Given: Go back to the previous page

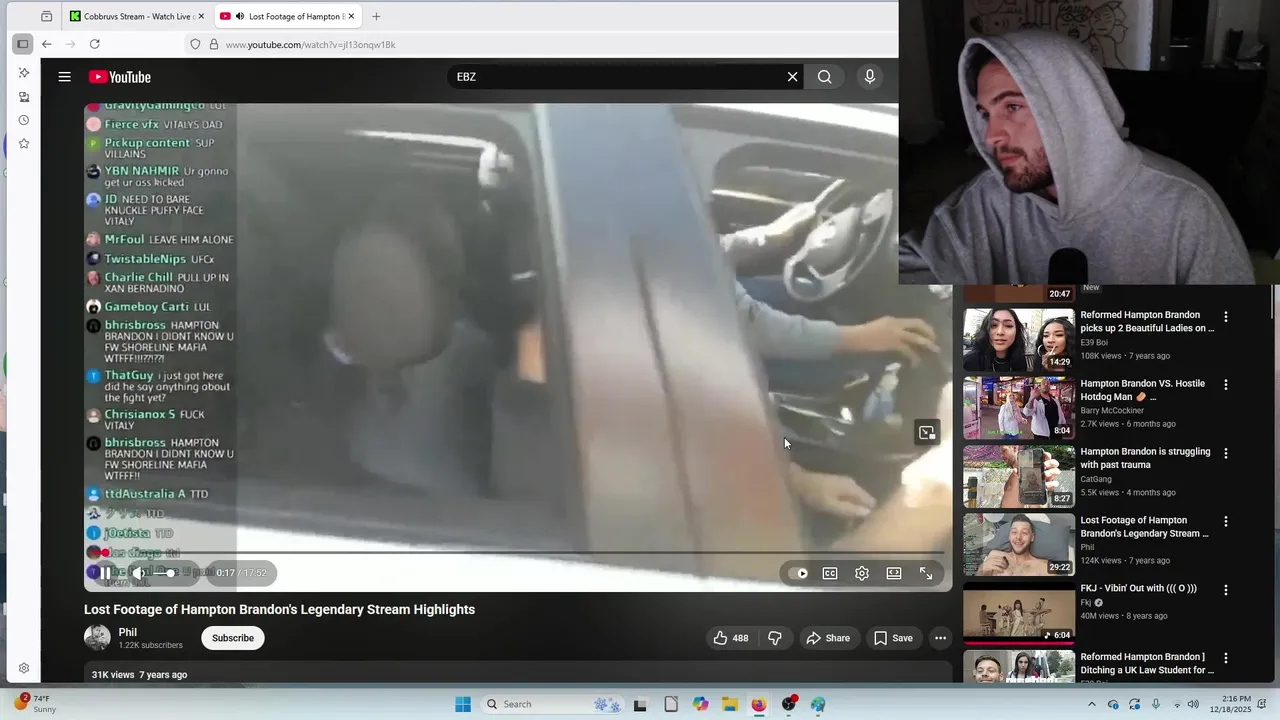Looking at the screenshot, I should (x=46, y=44).
